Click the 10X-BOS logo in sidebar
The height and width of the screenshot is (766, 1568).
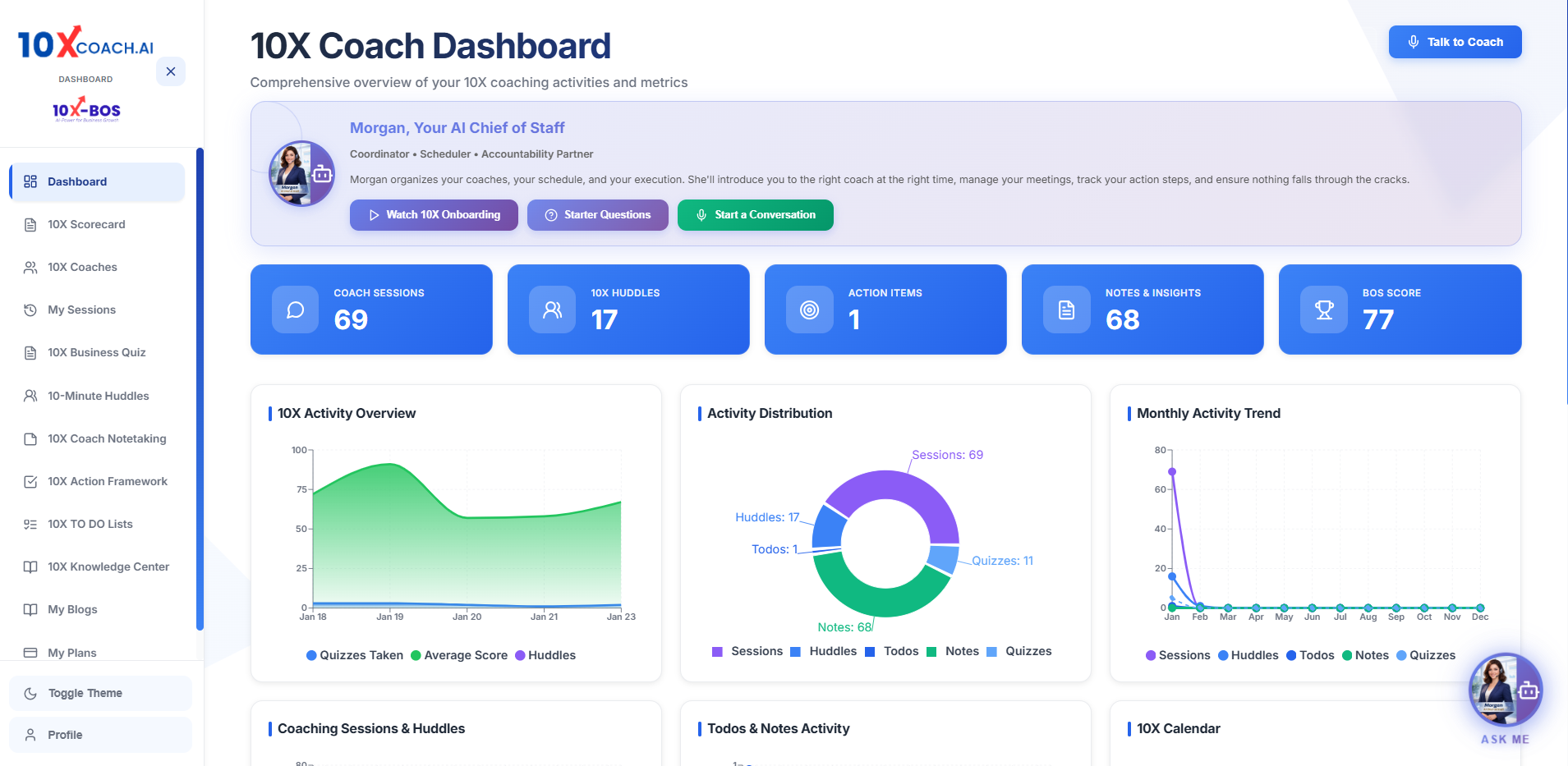[x=86, y=110]
